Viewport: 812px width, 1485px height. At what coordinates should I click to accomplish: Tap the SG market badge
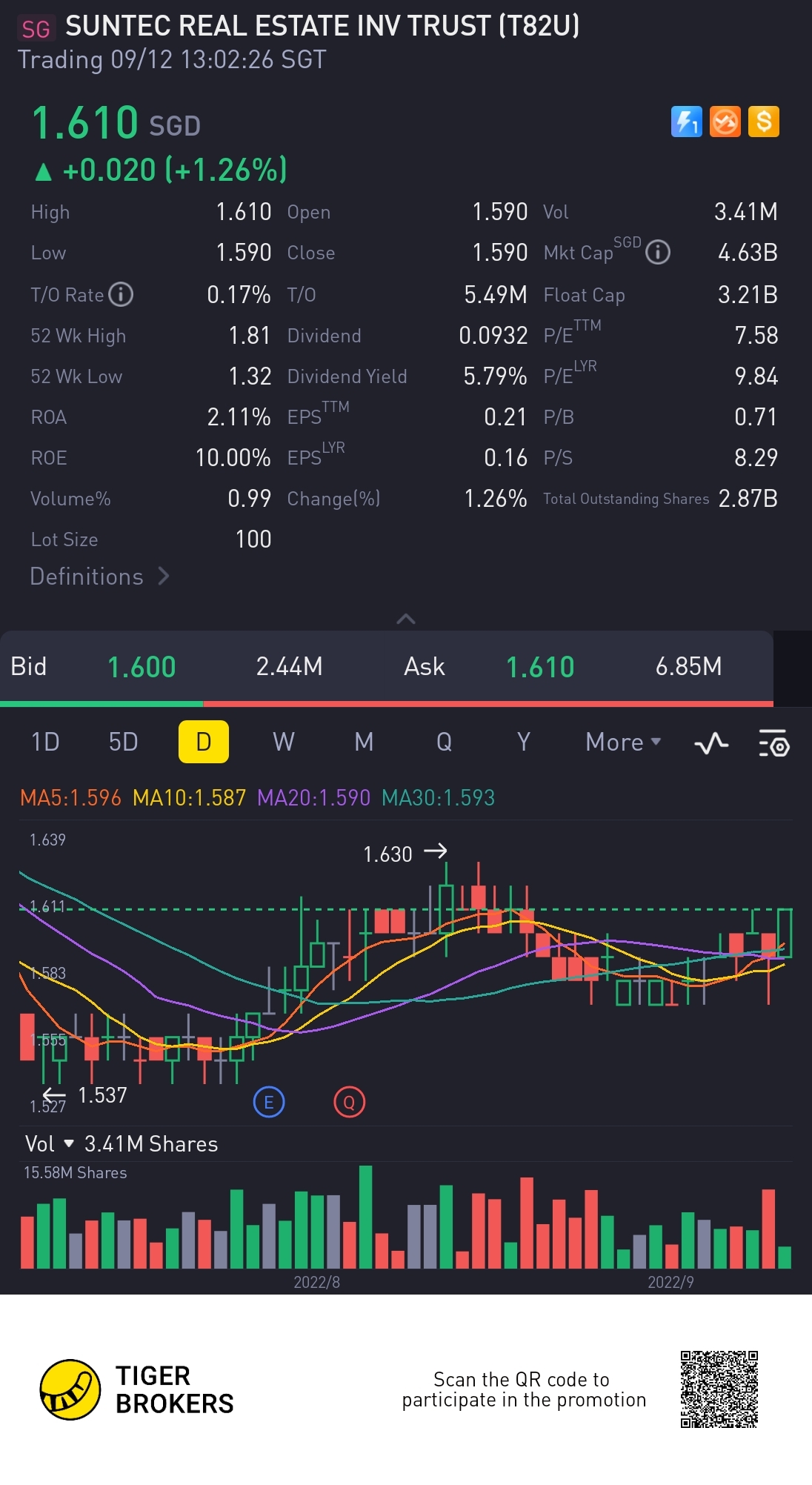(36, 29)
